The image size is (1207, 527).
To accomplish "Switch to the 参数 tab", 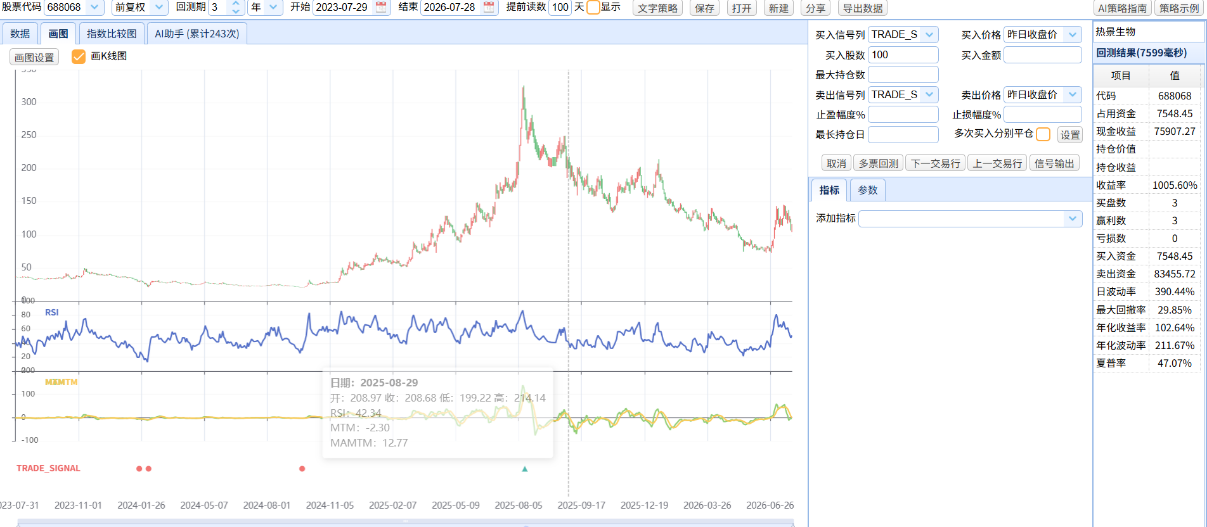I will [867, 190].
